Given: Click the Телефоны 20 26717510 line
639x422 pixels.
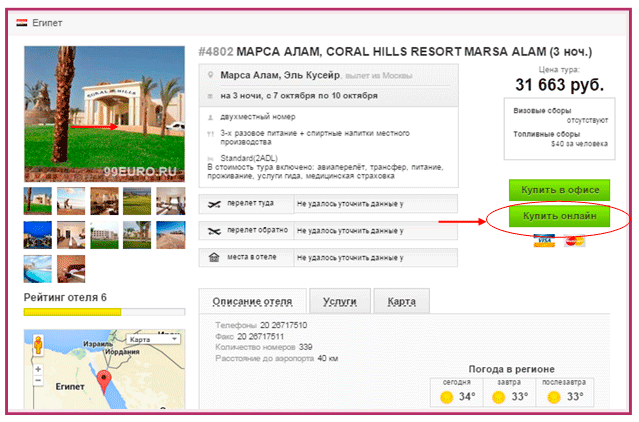Looking at the screenshot, I should 261,325.
